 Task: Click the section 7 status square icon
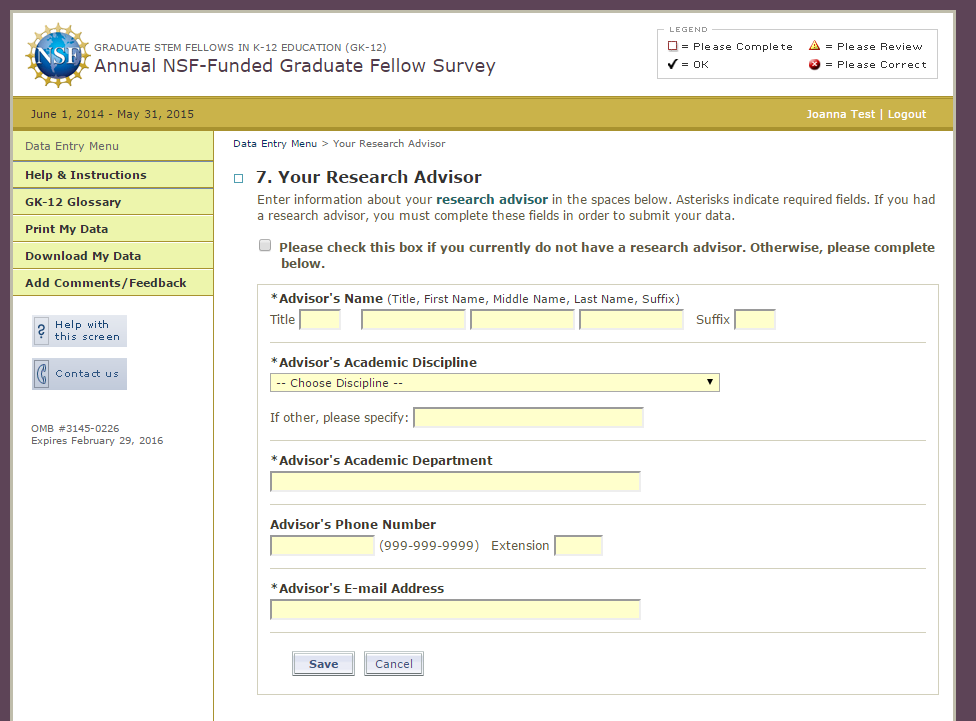tap(239, 179)
